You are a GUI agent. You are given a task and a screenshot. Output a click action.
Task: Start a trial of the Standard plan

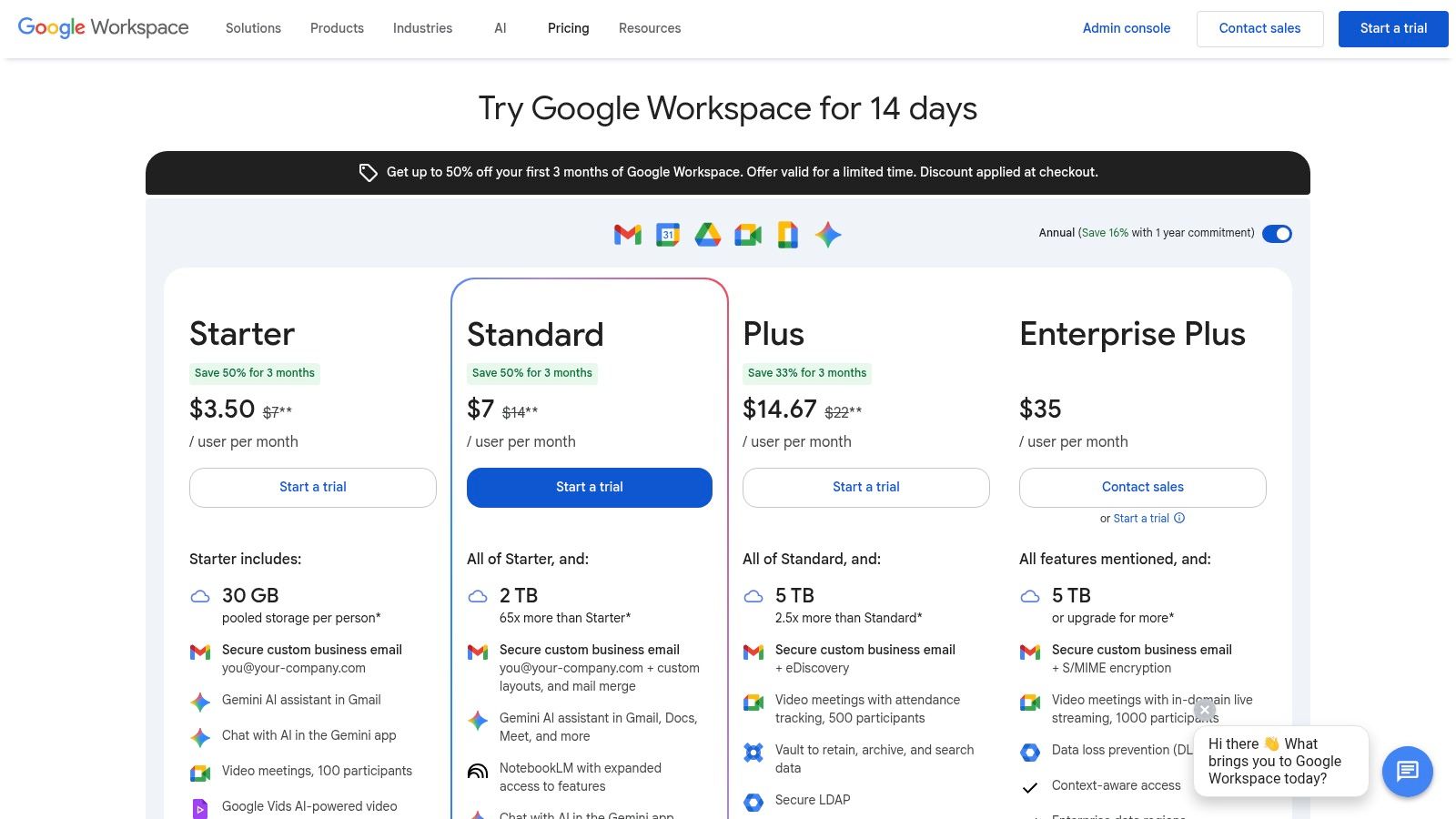(590, 487)
